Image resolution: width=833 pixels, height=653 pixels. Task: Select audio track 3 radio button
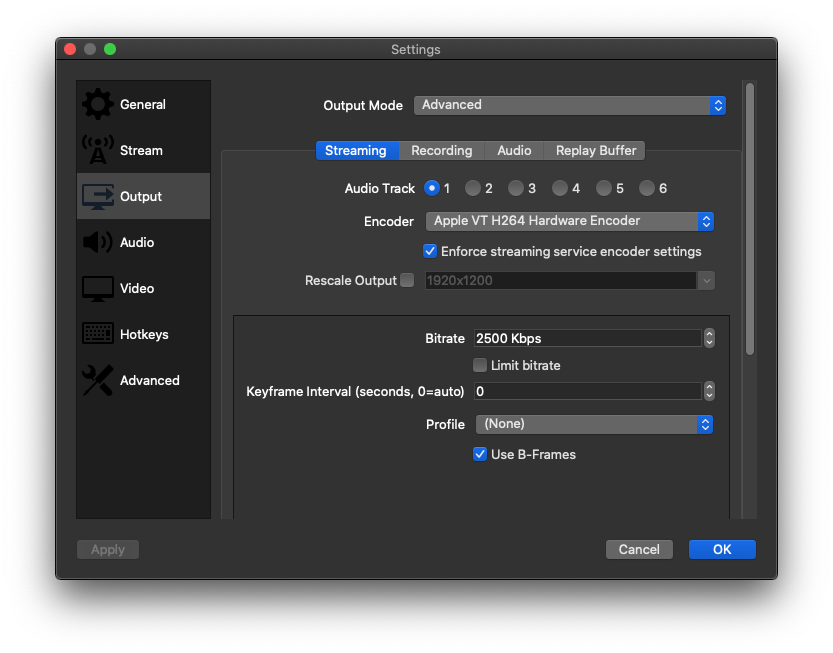pyautogui.click(x=515, y=188)
